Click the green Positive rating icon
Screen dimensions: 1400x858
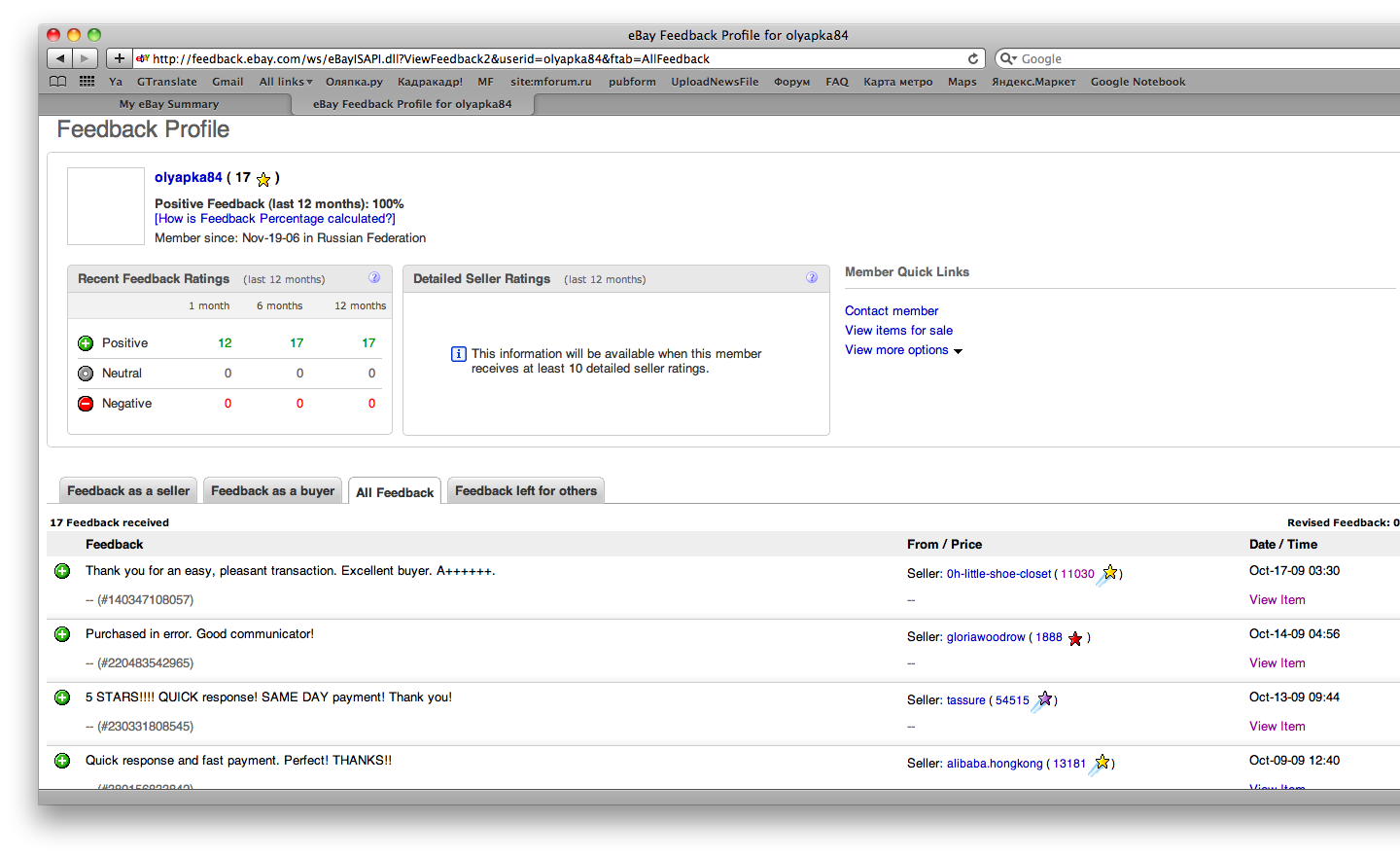click(86, 343)
